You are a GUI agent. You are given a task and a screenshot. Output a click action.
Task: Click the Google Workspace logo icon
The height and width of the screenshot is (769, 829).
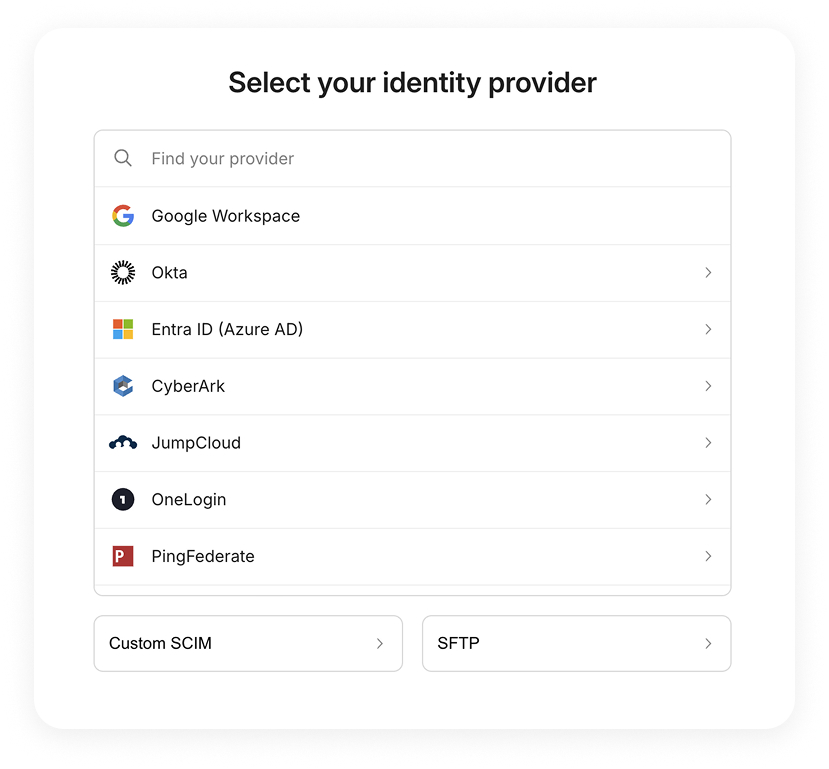(x=123, y=216)
